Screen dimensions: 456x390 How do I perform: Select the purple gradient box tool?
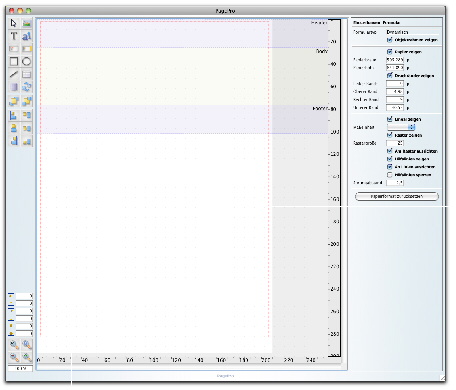point(14,87)
